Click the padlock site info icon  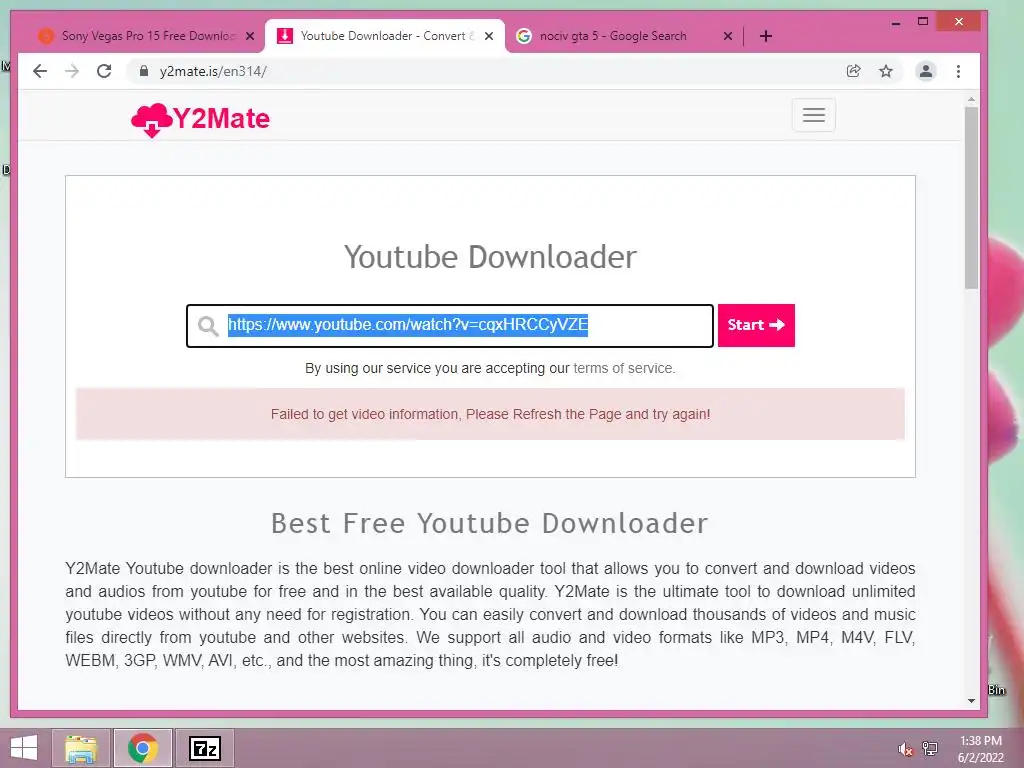point(144,71)
